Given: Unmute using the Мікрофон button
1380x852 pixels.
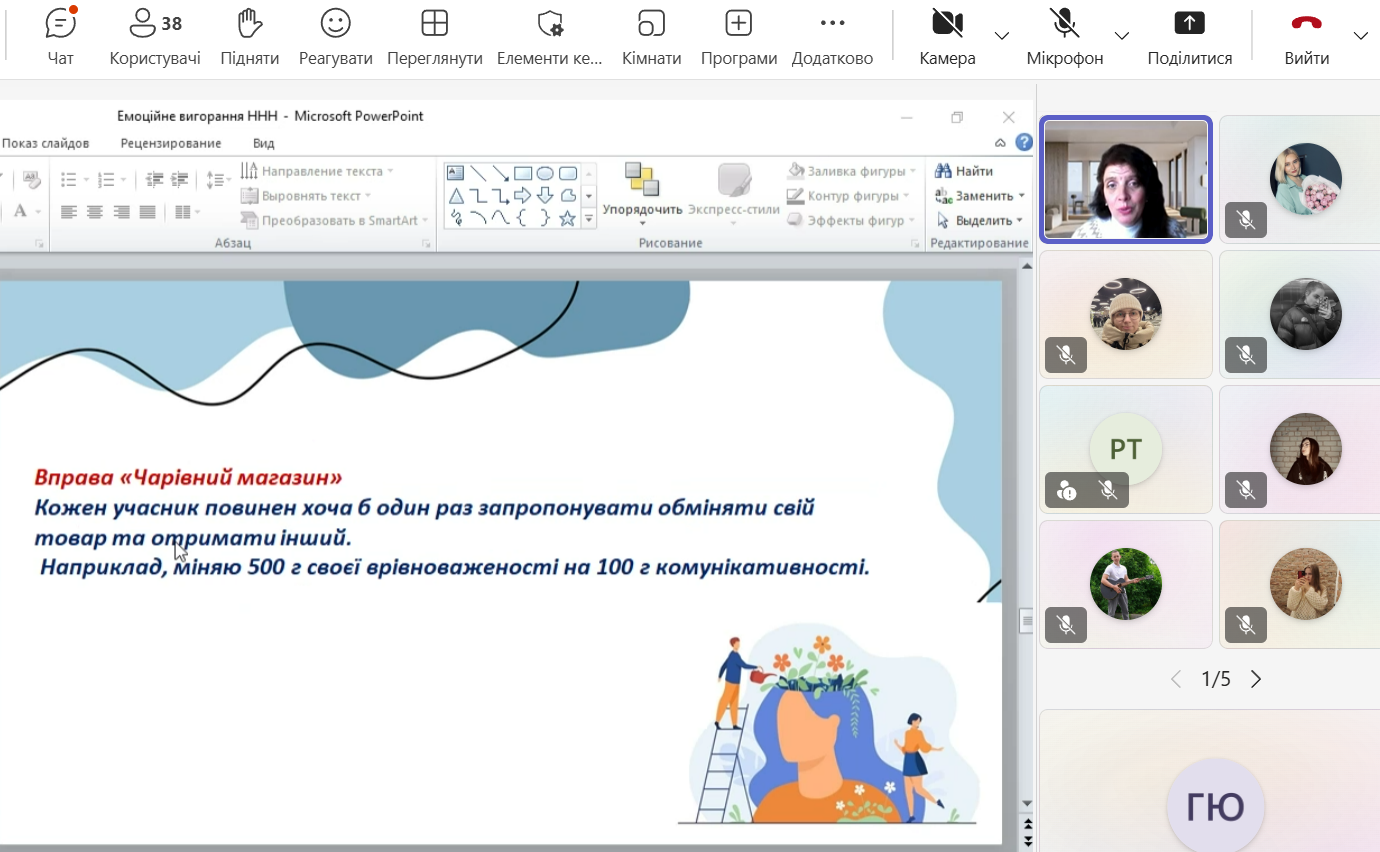Looking at the screenshot, I should tap(1064, 37).
